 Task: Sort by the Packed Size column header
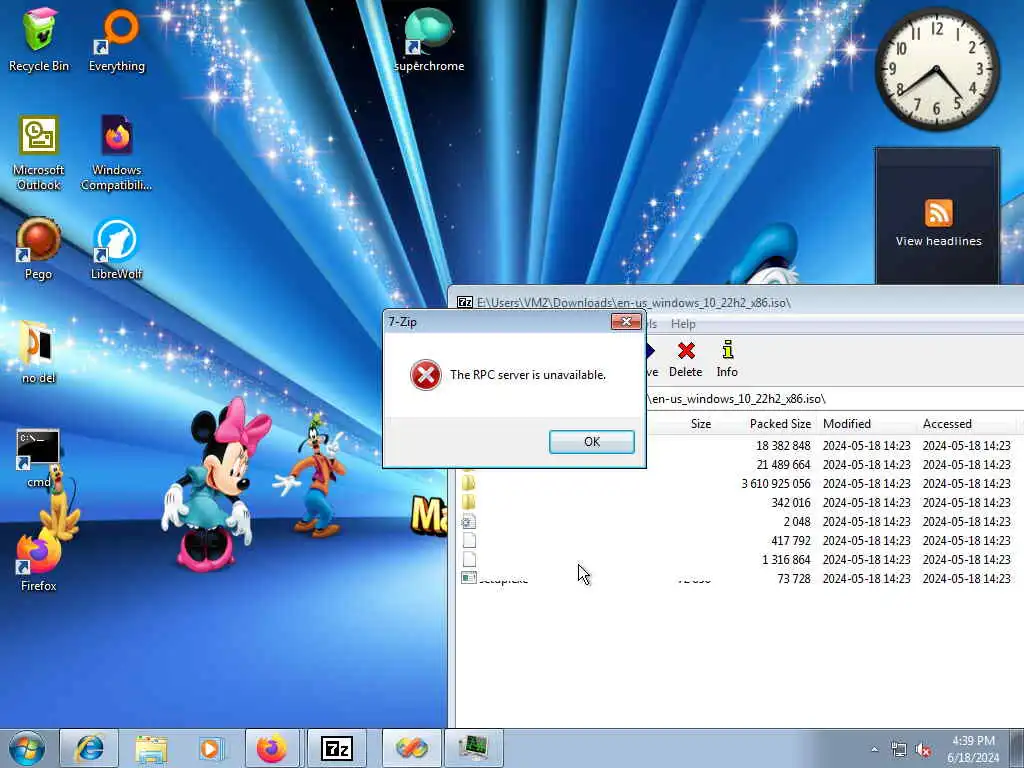(780, 424)
